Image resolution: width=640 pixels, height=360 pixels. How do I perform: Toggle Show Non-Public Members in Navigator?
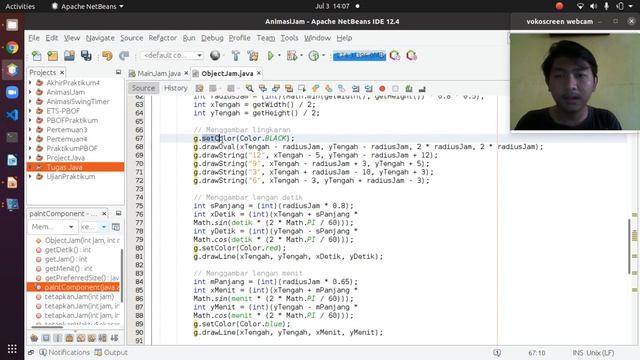point(69,338)
